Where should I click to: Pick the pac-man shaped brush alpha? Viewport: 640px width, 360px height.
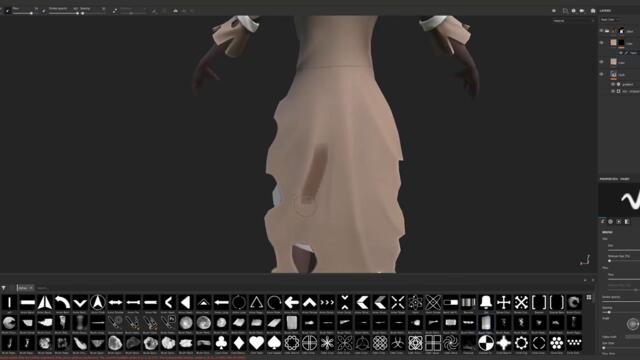9,323
